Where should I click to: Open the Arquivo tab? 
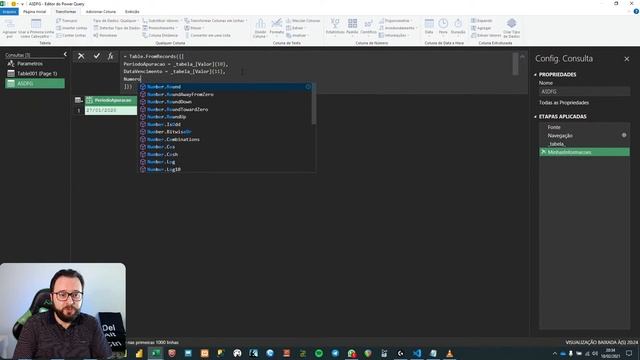(9, 12)
